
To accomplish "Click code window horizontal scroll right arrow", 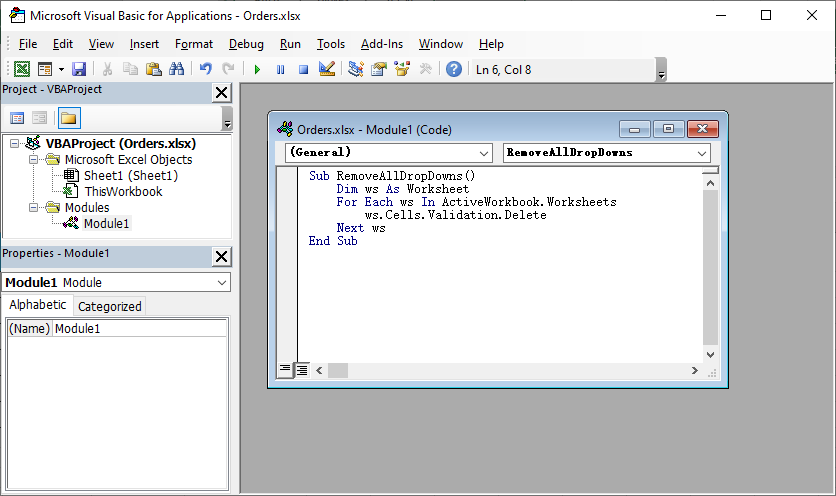I will coord(694,370).
